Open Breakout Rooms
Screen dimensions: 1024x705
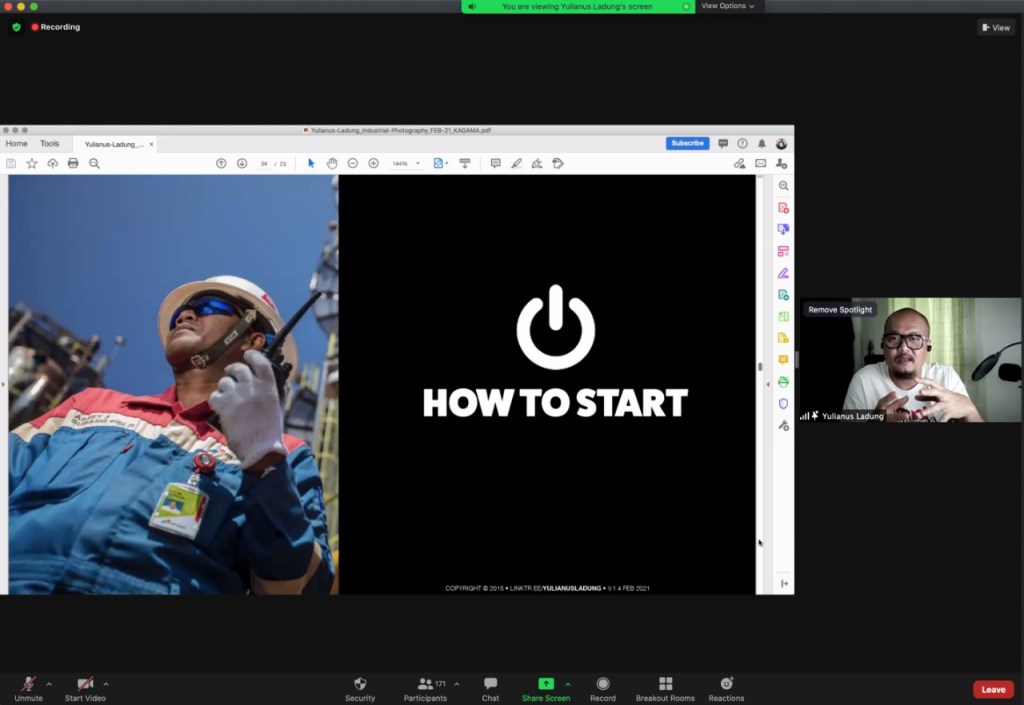[665, 688]
